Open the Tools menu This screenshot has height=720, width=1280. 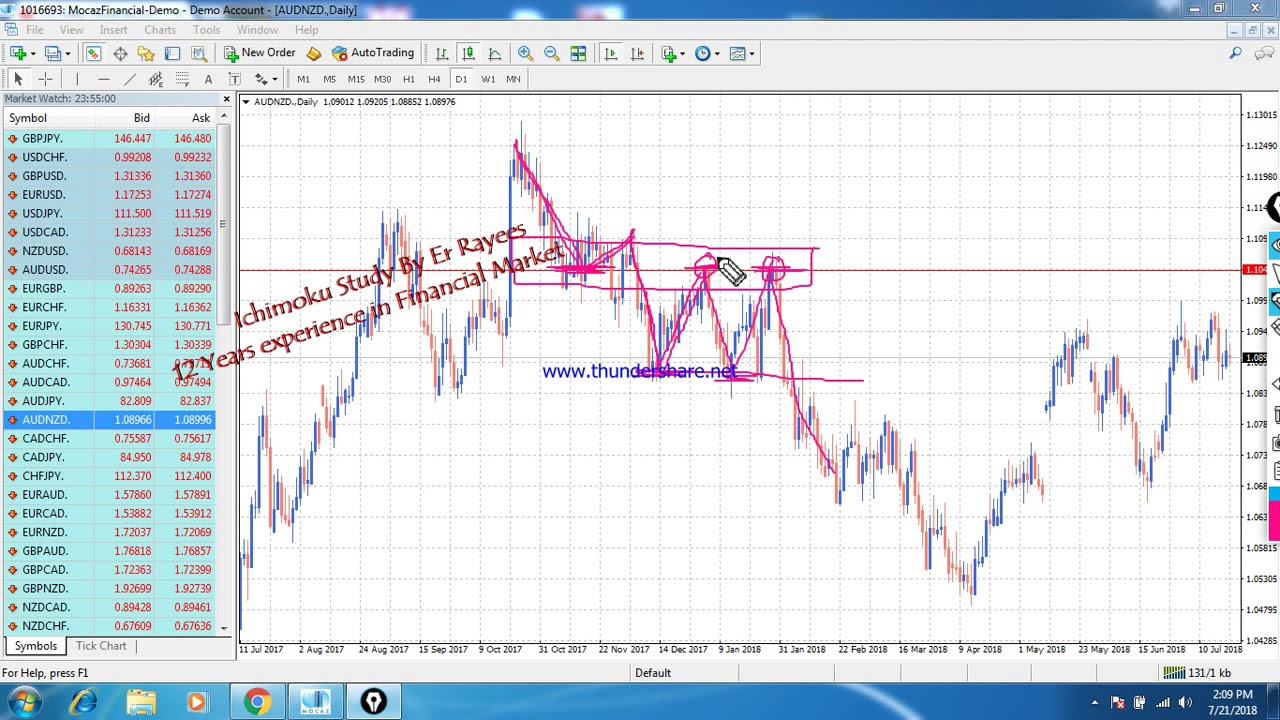[x=206, y=30]
